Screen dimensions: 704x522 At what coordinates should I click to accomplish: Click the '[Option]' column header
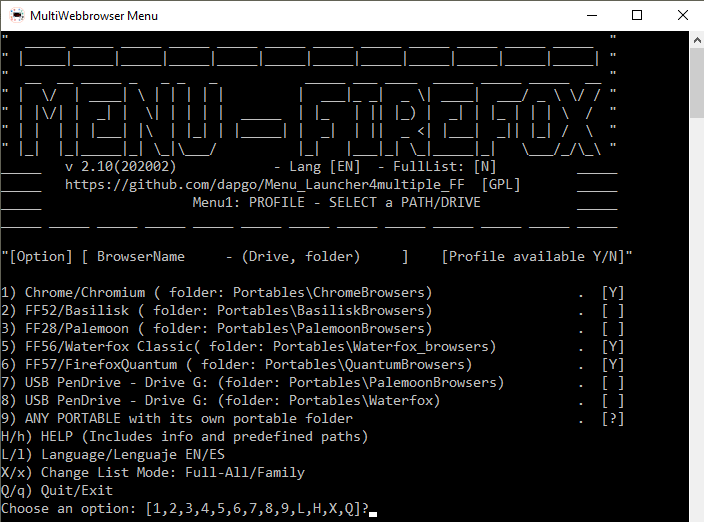[x=41, y=257]
